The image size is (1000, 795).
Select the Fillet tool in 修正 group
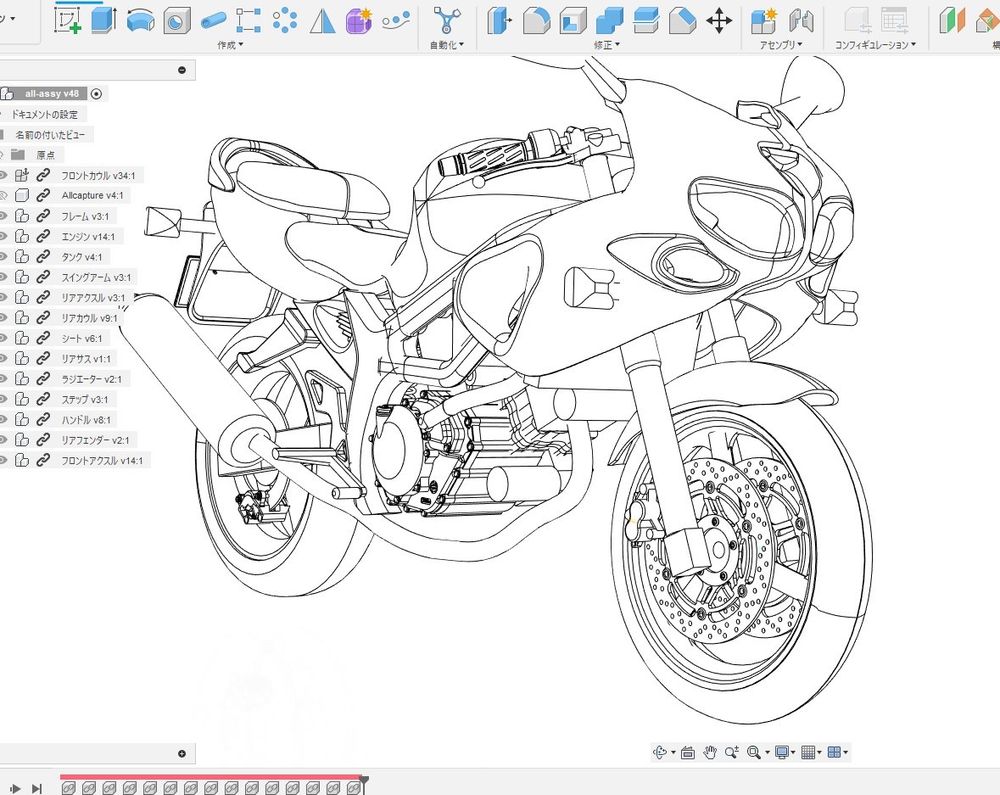(x=536, y=20)
